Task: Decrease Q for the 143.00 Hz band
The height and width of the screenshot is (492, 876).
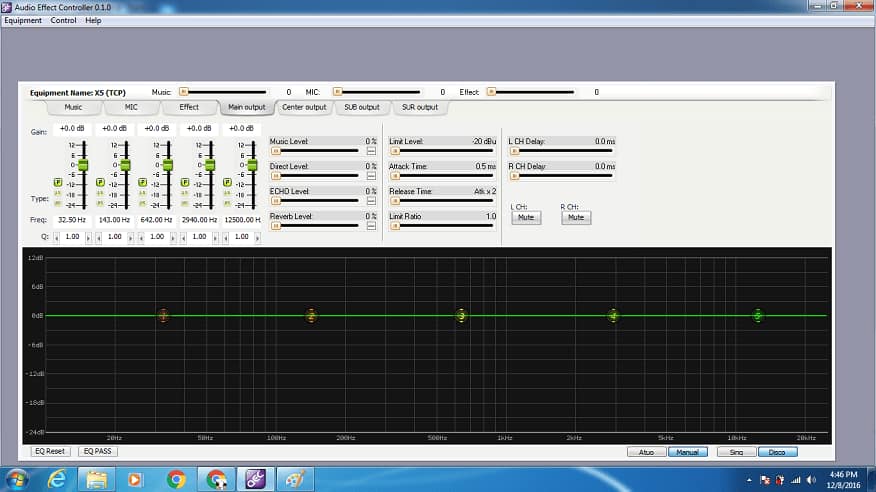Action: [99, 238]
